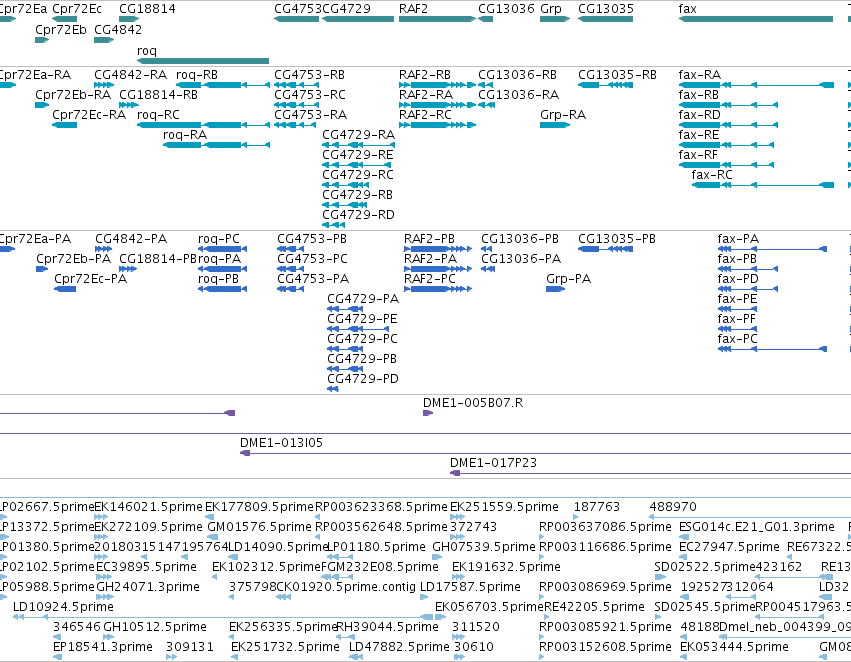Select protein RAF2-PB

(429, 239)
